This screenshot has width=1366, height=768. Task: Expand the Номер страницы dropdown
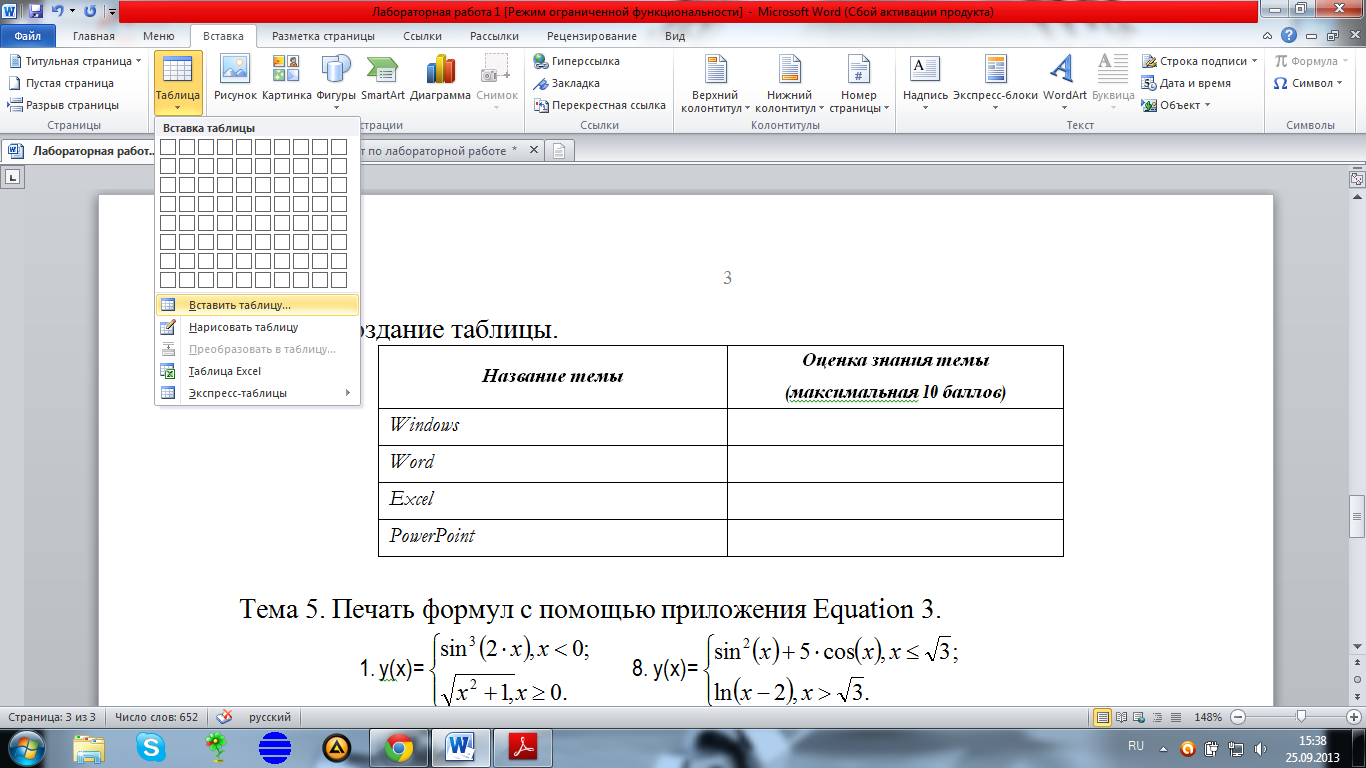click(x=859, y=82)
